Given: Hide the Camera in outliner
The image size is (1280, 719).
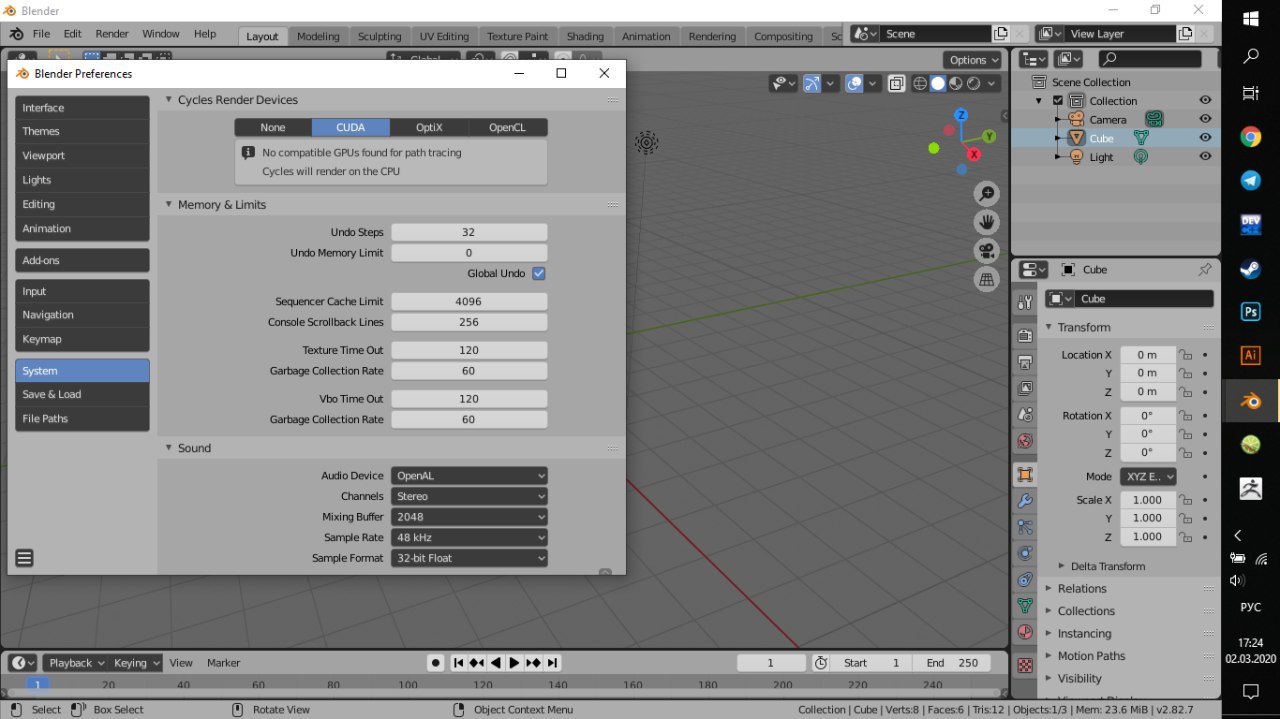Looking at the screenshot, I should 1205,119.
